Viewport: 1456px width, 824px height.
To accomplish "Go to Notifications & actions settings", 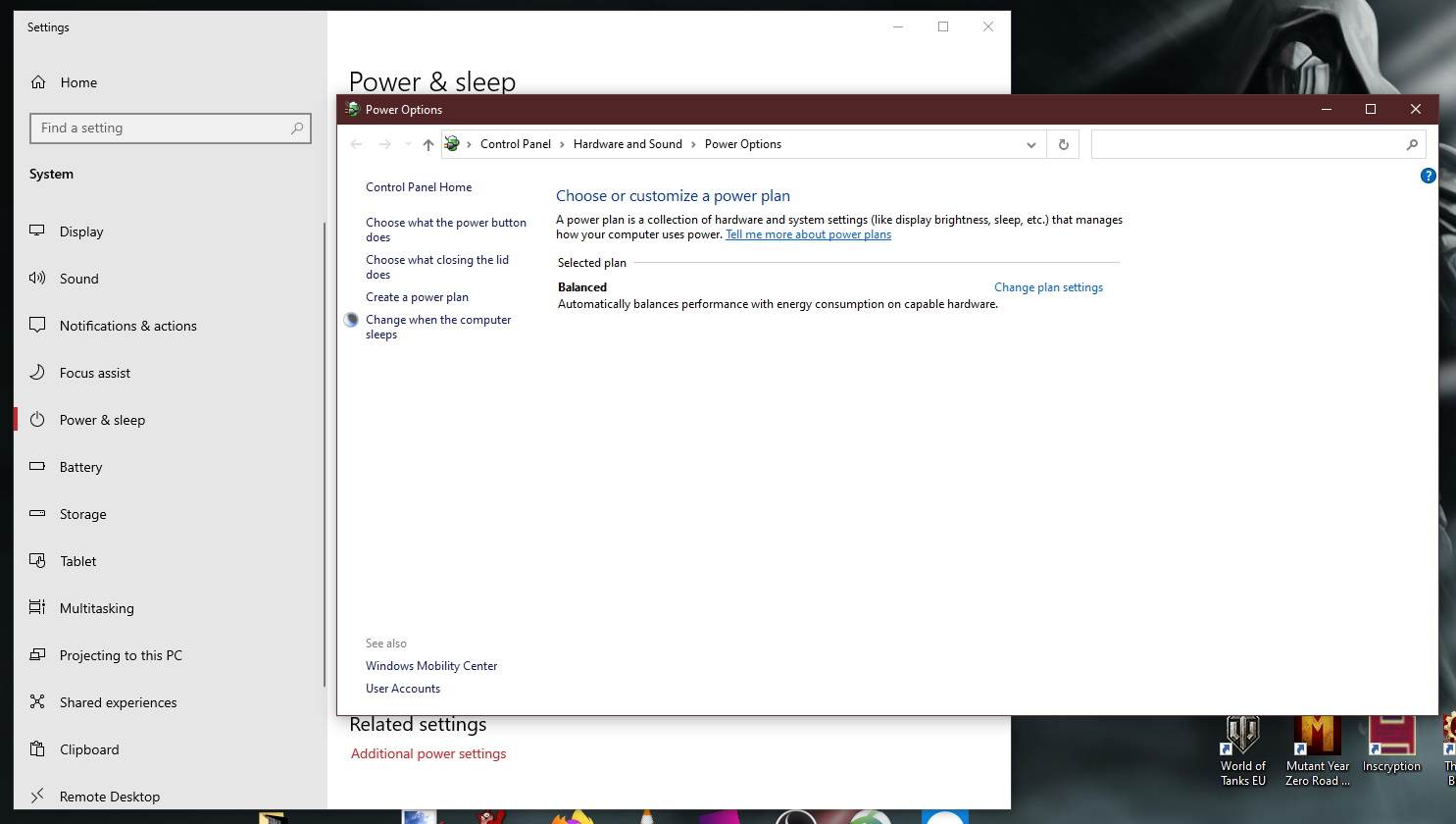I will 127,326.
